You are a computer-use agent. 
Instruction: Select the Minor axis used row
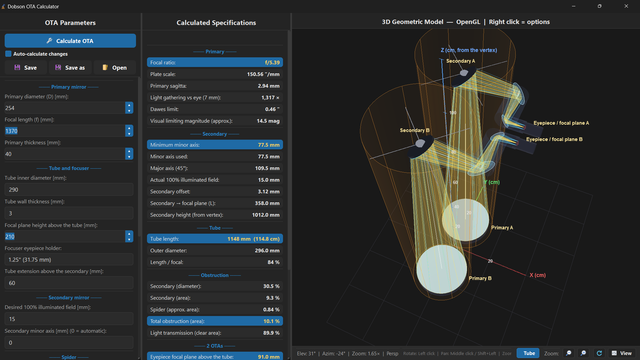coord(215,156)
